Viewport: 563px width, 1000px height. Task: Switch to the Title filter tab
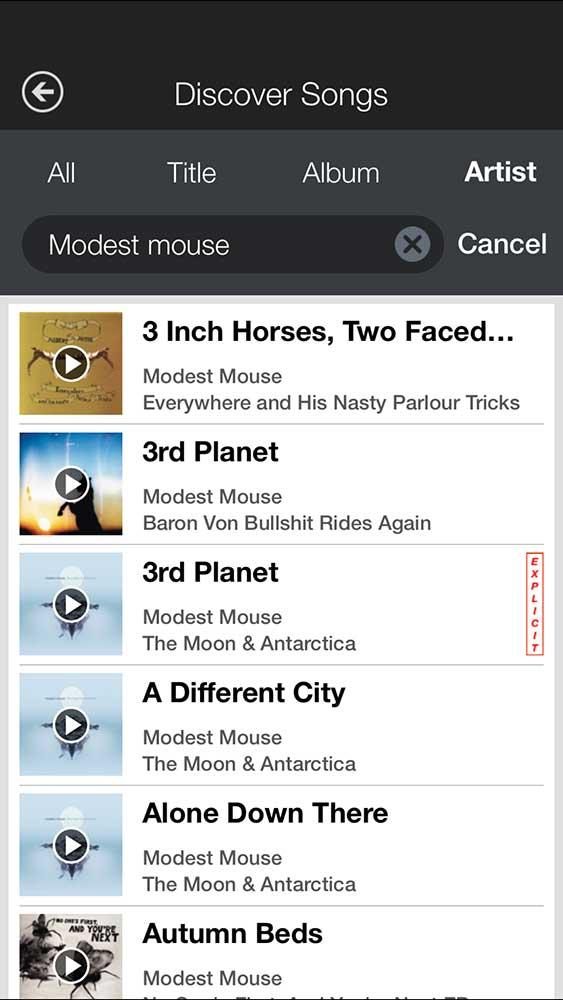tap(191, 173)
